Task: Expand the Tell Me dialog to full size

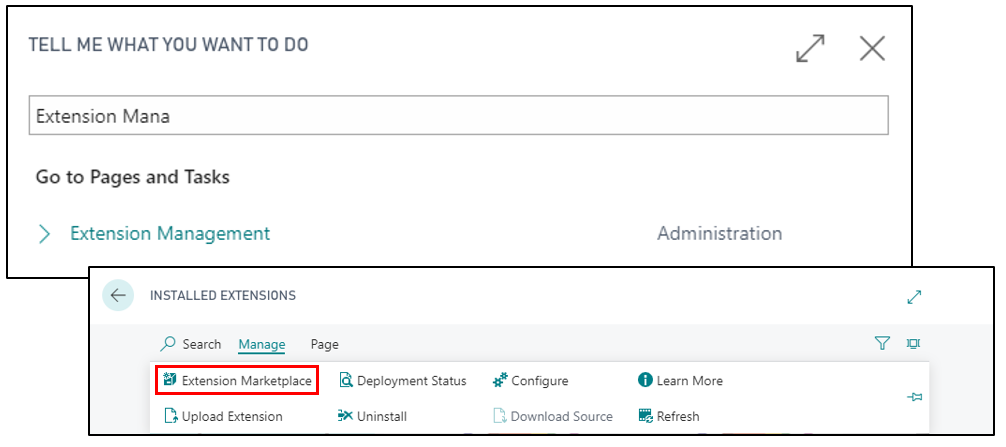Action: pyautogui.click(x=810, y=49)
